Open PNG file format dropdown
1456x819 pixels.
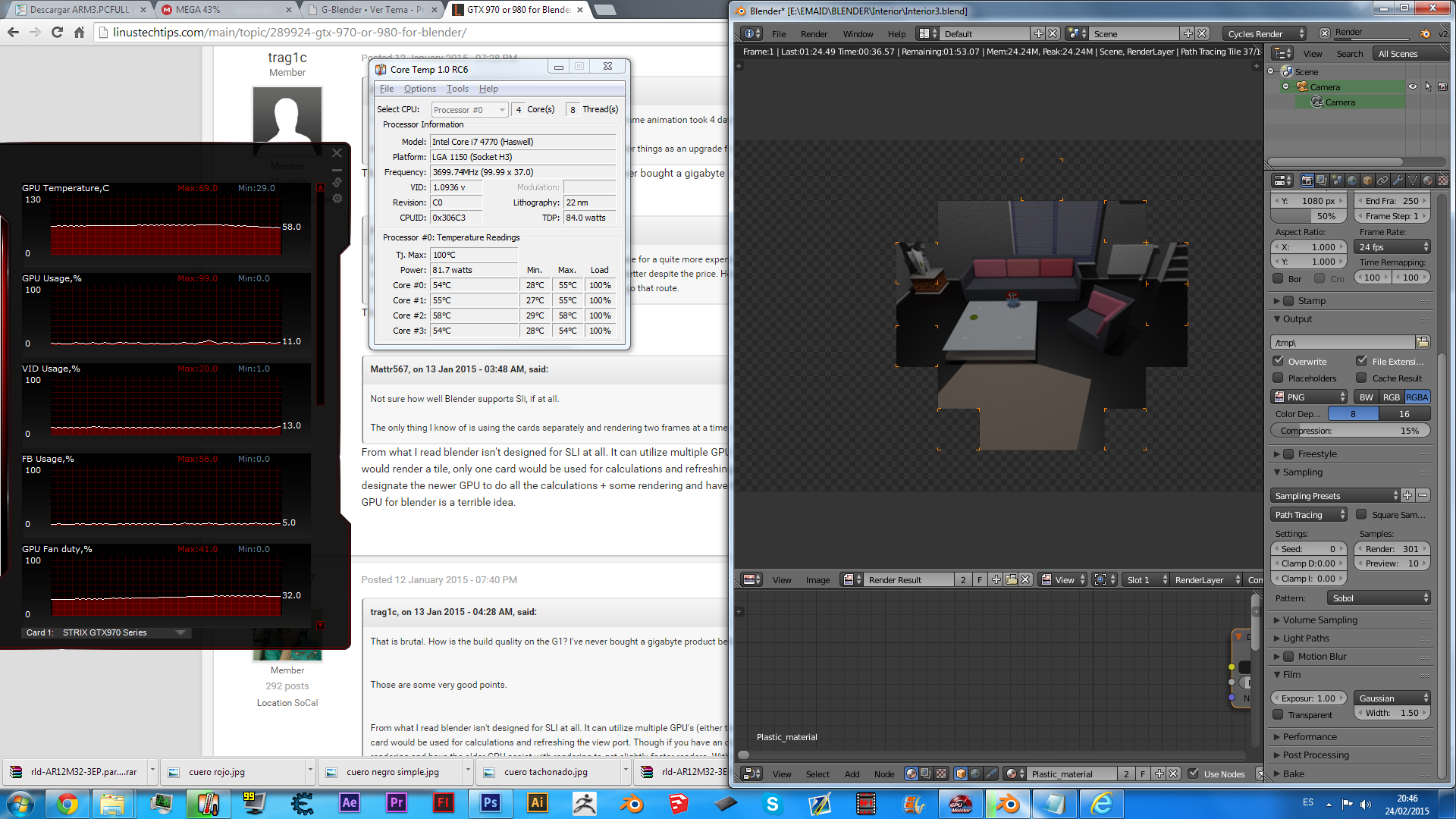pyautogui.click(x=1309, y=397)
